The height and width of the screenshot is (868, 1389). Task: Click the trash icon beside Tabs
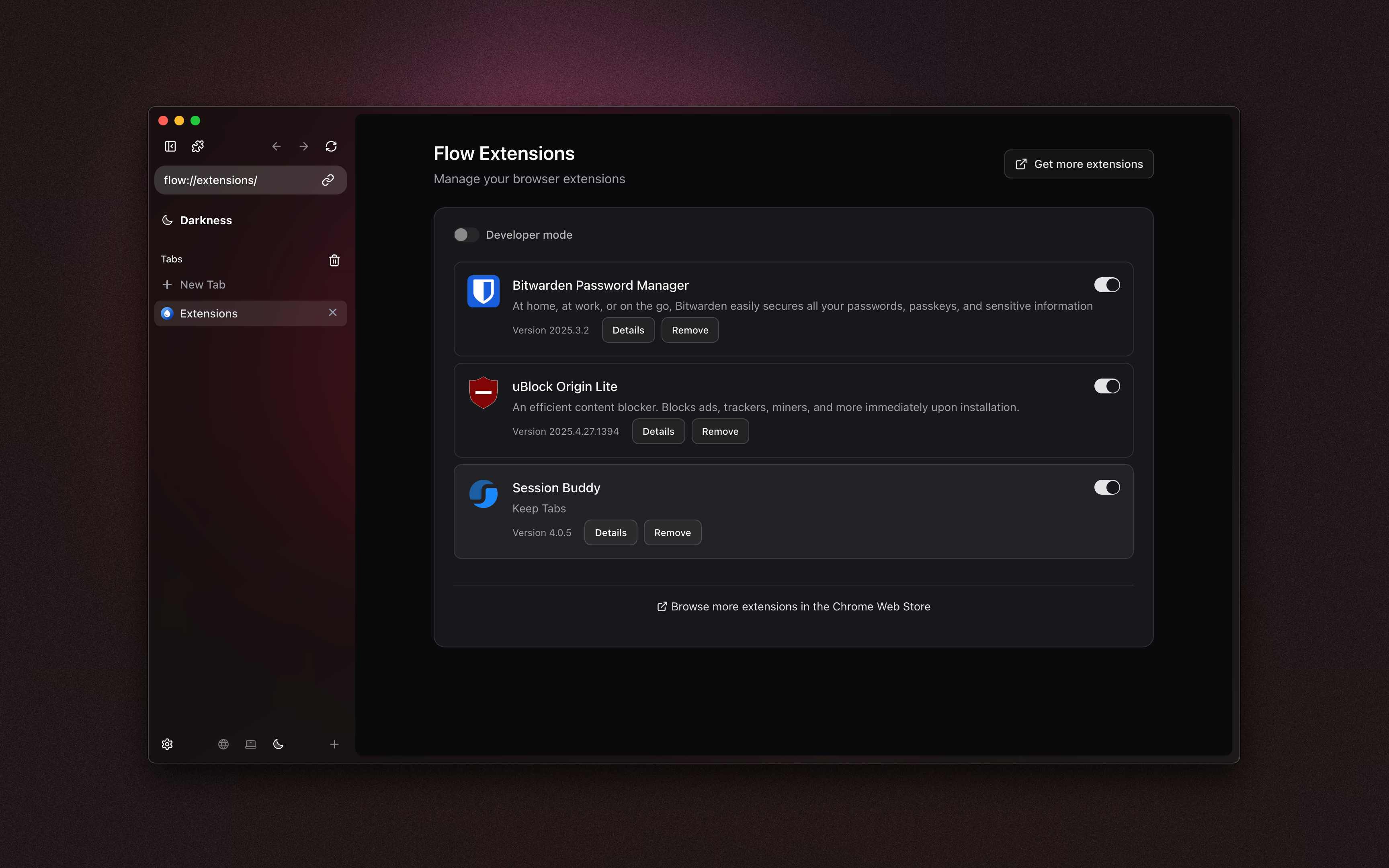point(334,261)
